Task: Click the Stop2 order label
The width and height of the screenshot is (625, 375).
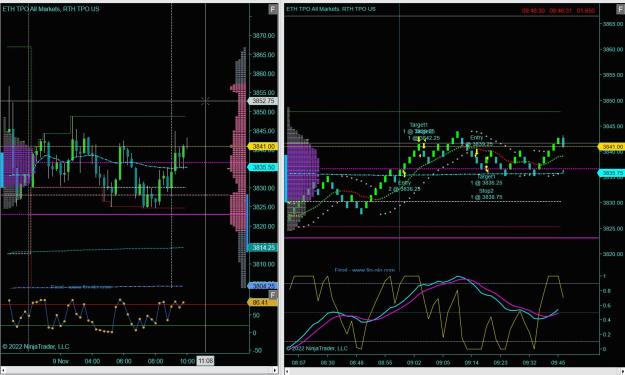Action: coord(486,191)
